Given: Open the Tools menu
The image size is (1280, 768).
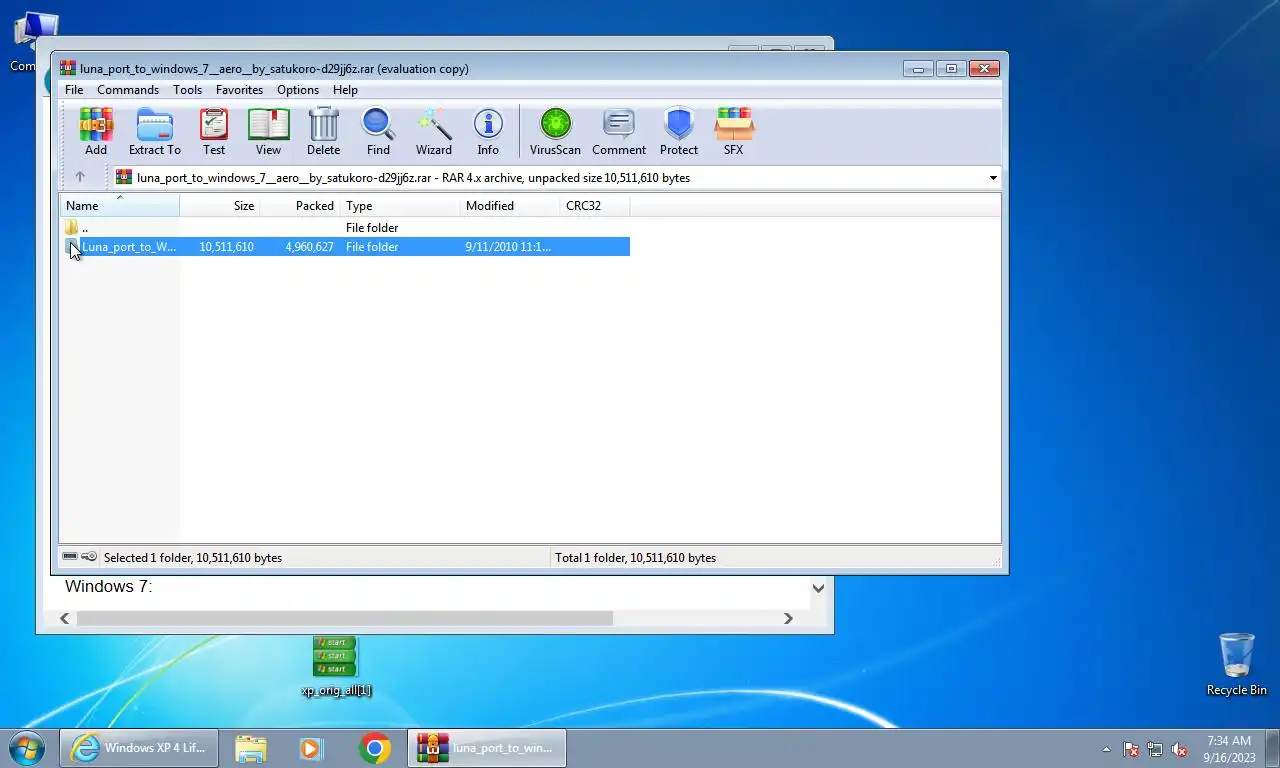Looking at the screenshot, I should pos(187,90).
